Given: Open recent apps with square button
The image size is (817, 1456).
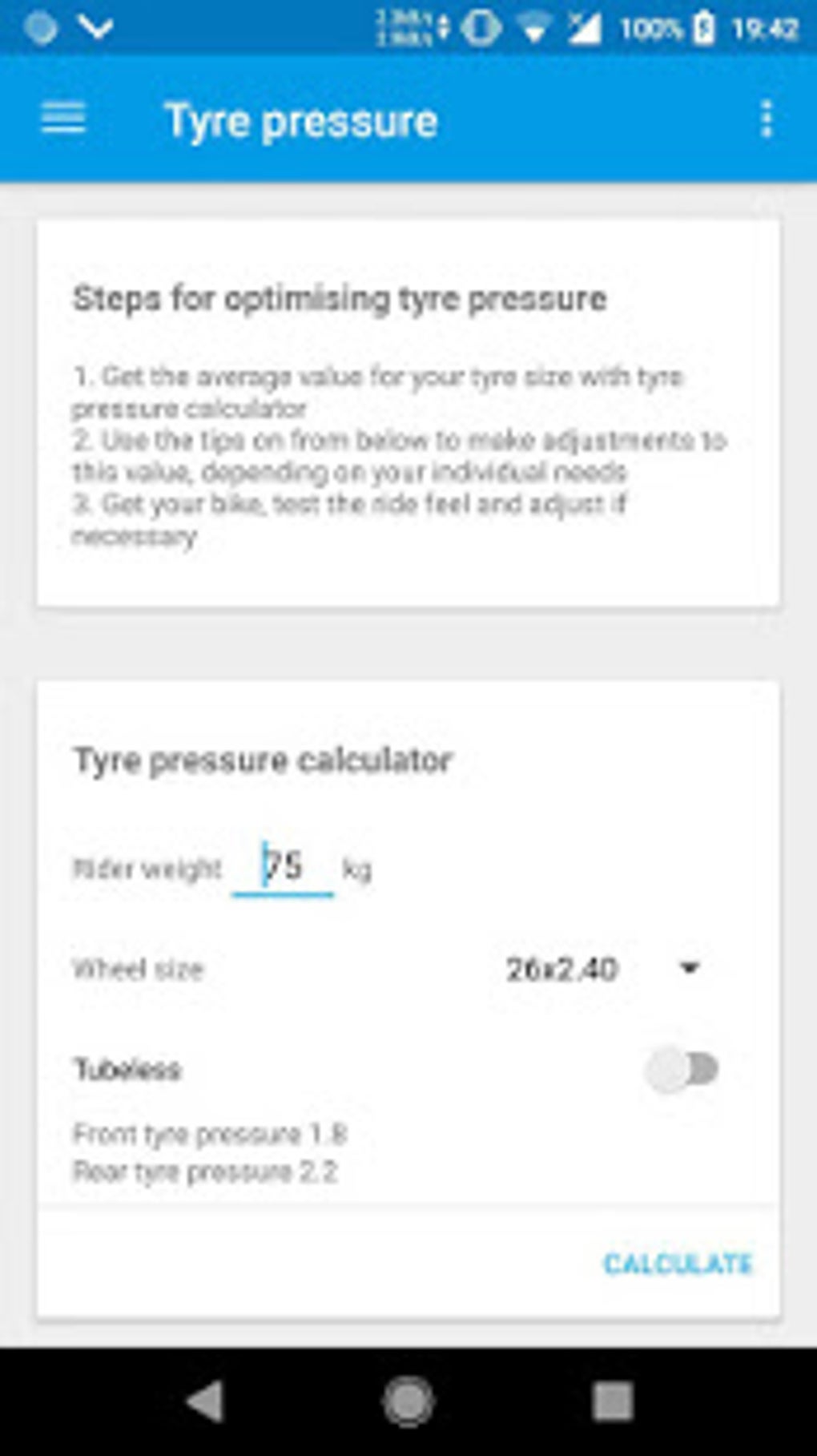Looking at the screenshot, I should (612, 1402).
